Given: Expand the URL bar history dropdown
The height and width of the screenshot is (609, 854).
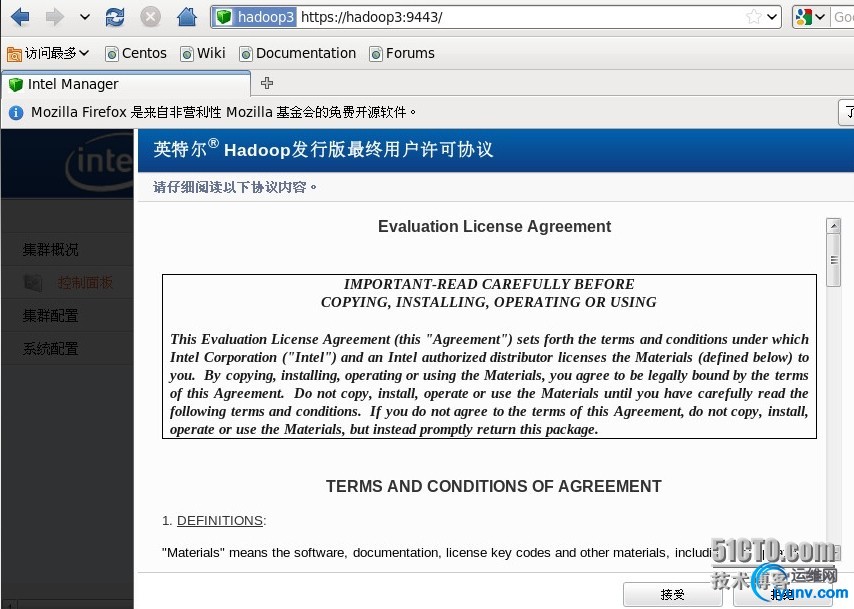Looking at the screenshot, I should (x=772, y=17).
